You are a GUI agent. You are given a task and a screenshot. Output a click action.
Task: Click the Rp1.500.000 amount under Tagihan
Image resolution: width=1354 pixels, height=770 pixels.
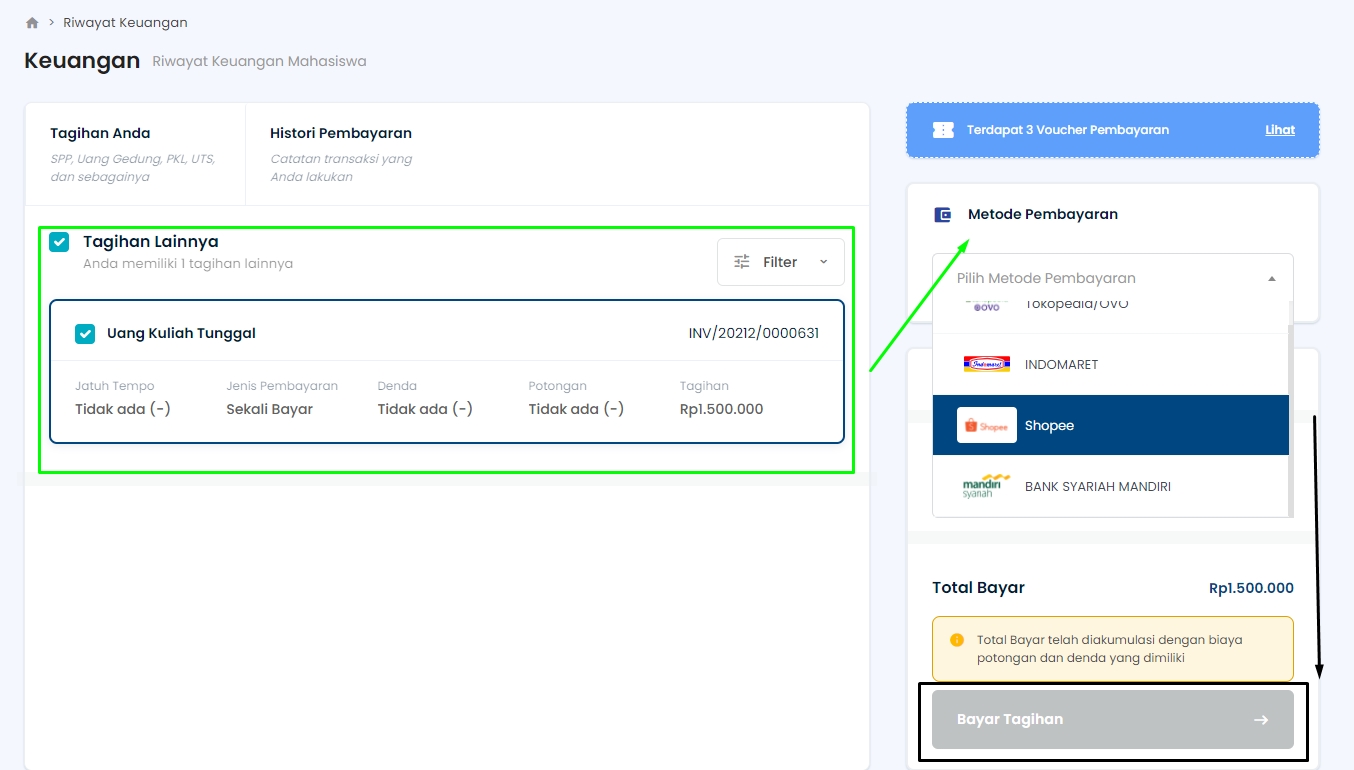coord(721,409)
